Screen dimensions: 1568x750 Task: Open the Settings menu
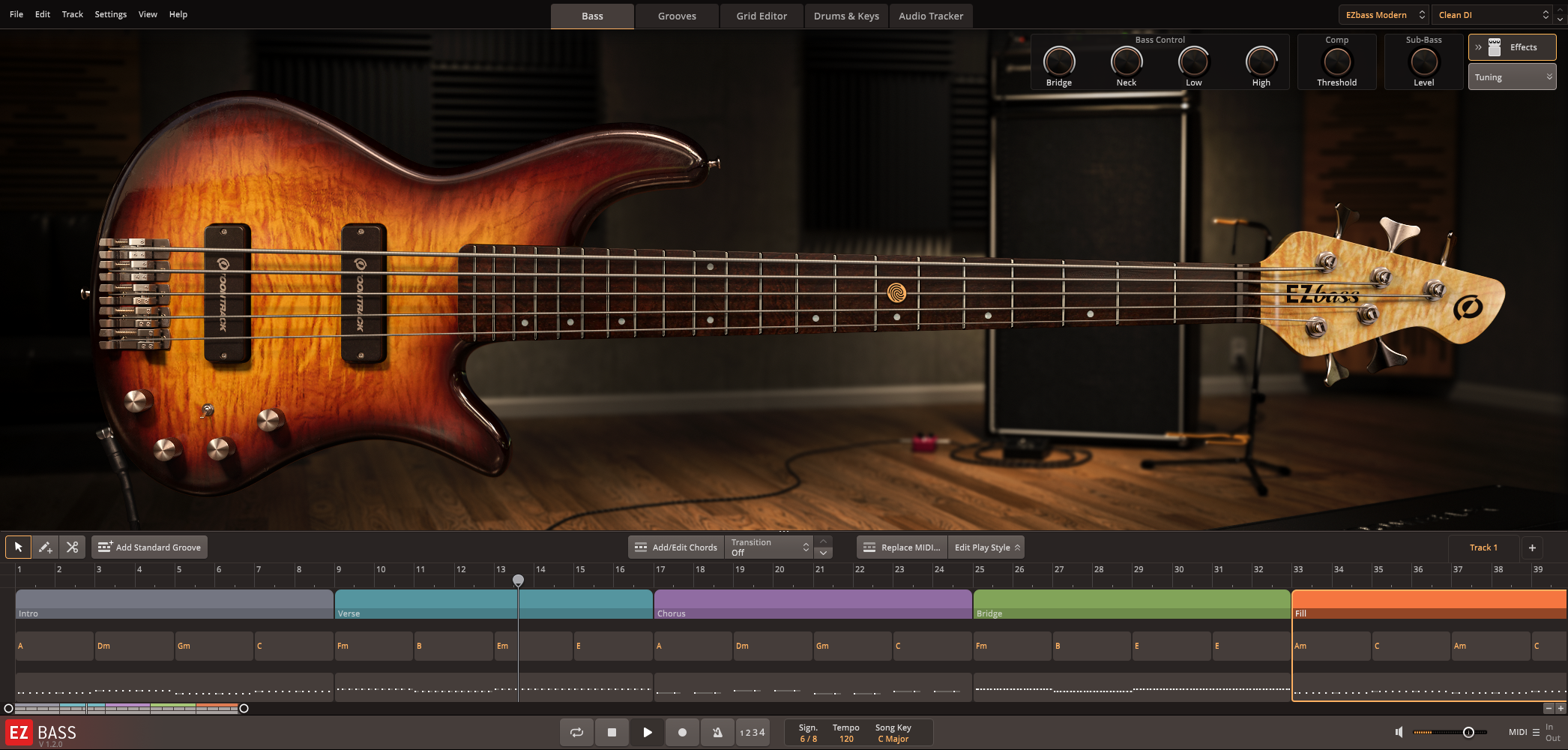point(110,13)
